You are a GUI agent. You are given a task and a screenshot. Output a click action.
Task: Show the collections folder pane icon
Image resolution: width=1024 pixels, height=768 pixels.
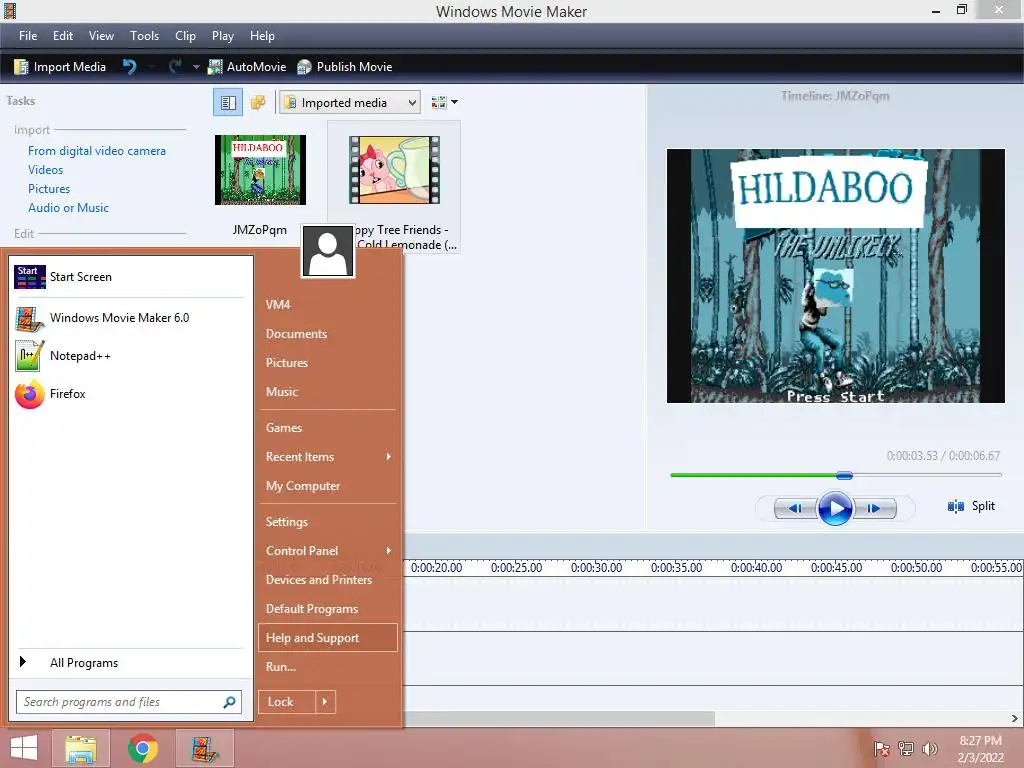click(x=258, y=103)
